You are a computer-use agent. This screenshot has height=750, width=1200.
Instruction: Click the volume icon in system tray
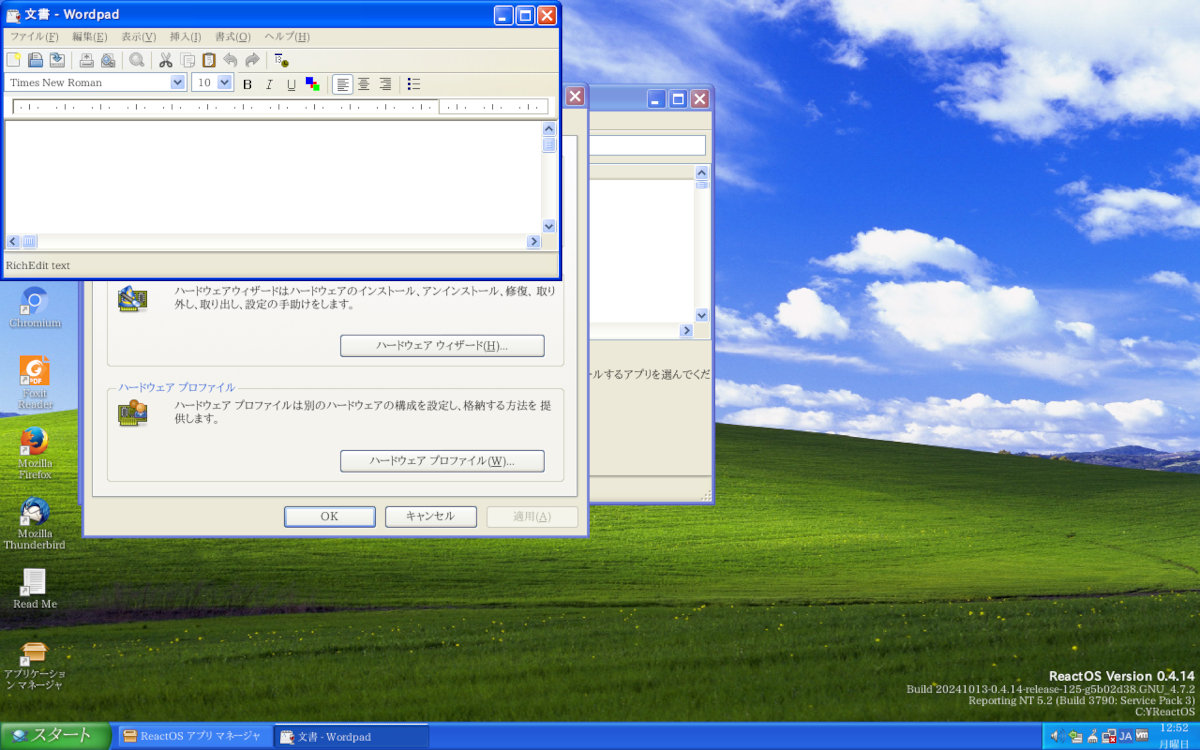pos(1057,736)
